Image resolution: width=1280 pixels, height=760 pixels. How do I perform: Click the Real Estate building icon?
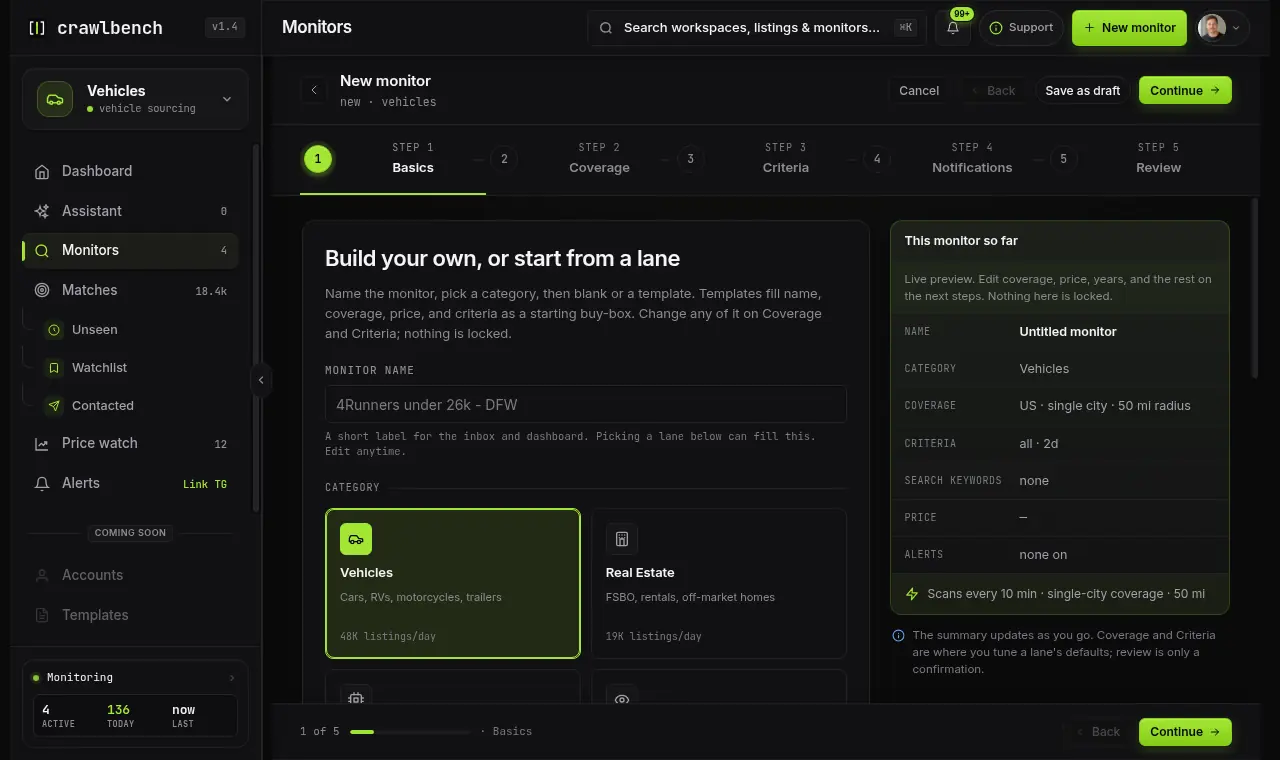point(622,539)
